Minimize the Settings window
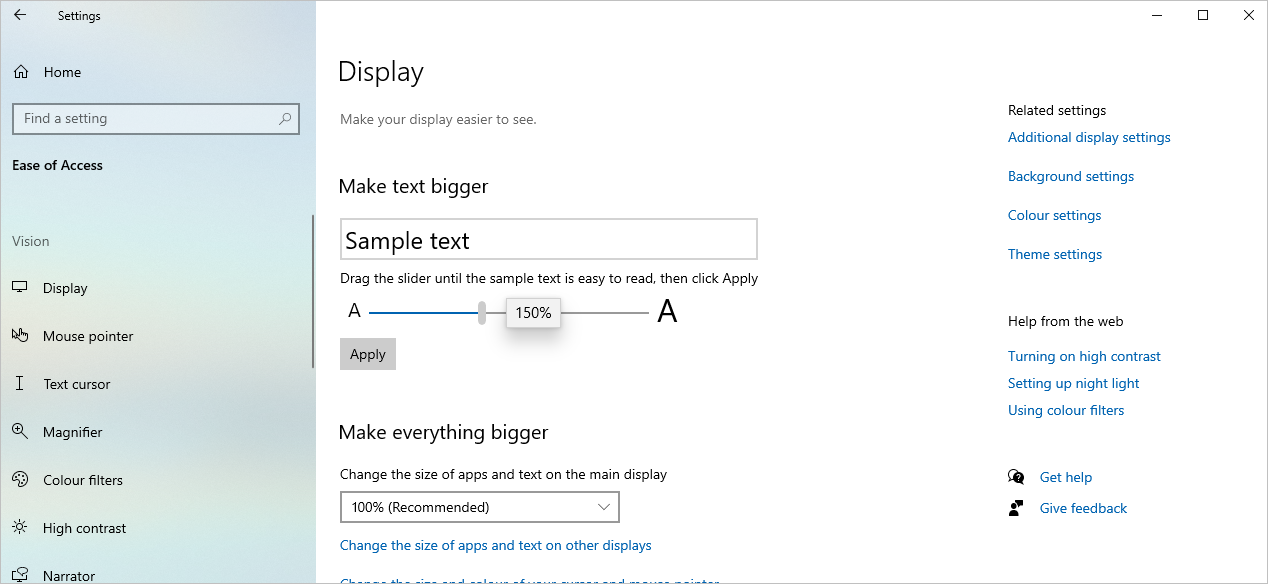 click(x=1157, y=15)
